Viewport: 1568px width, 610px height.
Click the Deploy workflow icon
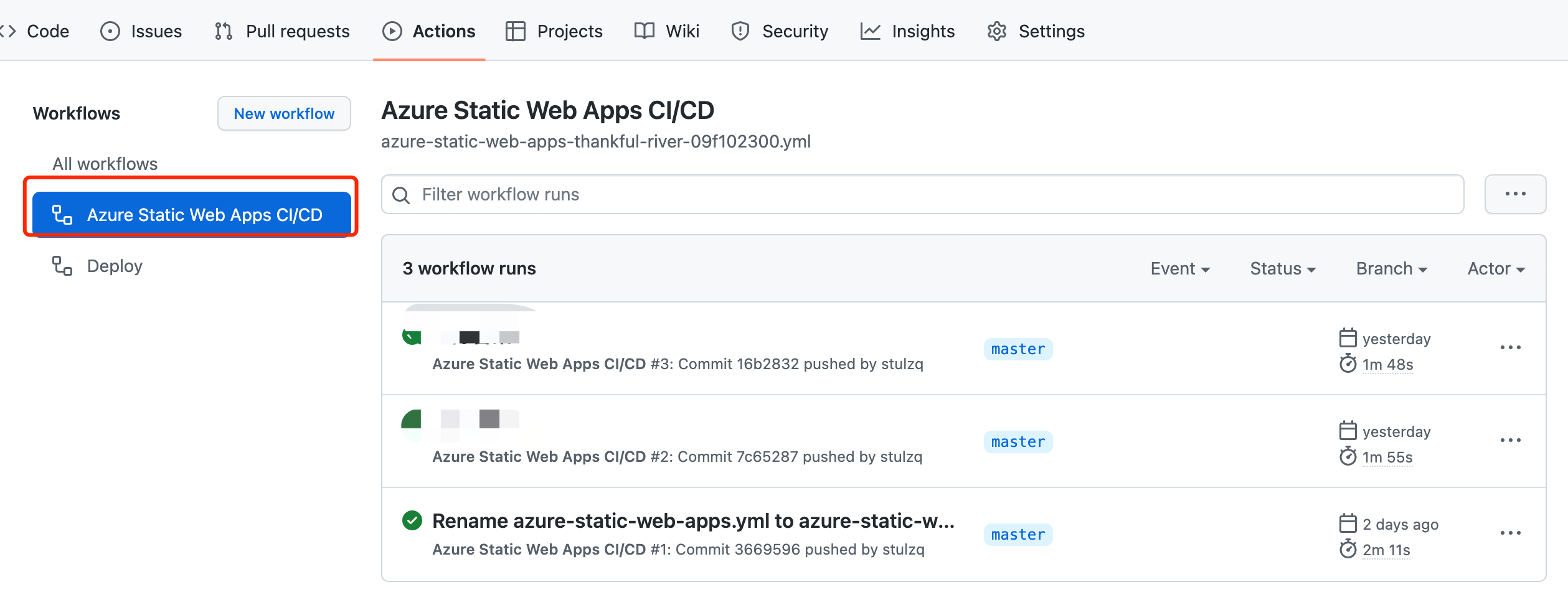(62, 266)
